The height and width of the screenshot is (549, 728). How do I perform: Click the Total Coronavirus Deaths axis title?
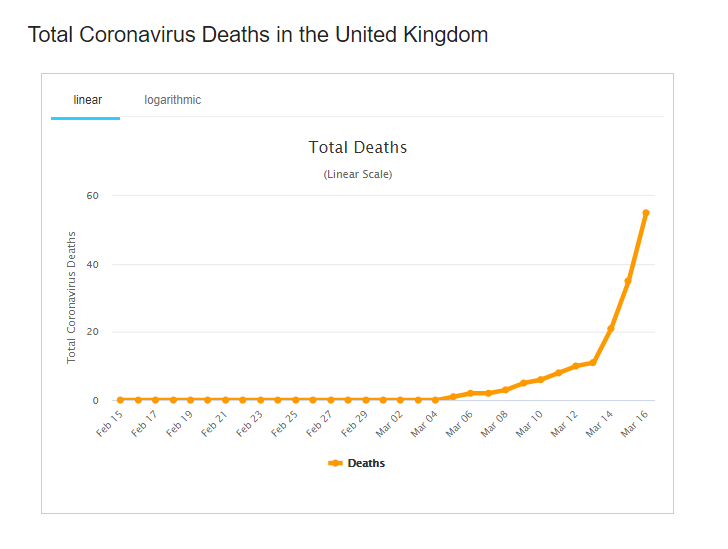coord(72,297)
